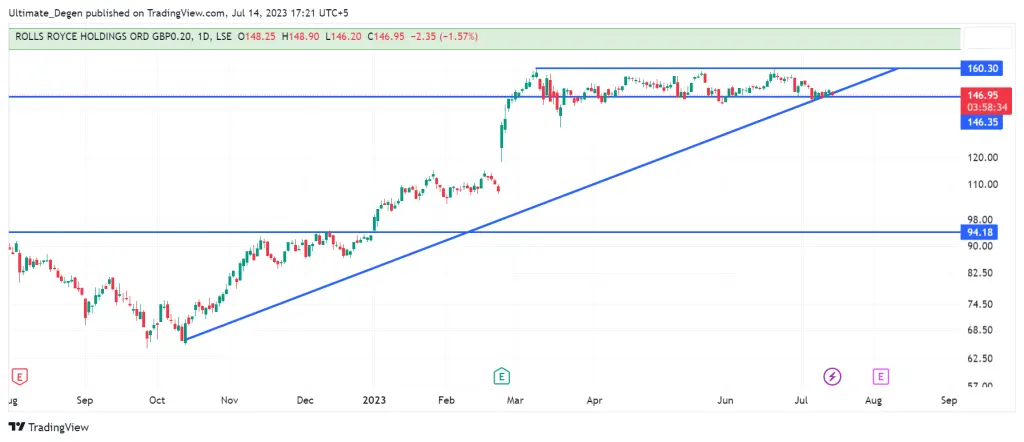Click the C146.95 close value
This screenshot has width=1024, height=442.
click(x=385, y=37)
